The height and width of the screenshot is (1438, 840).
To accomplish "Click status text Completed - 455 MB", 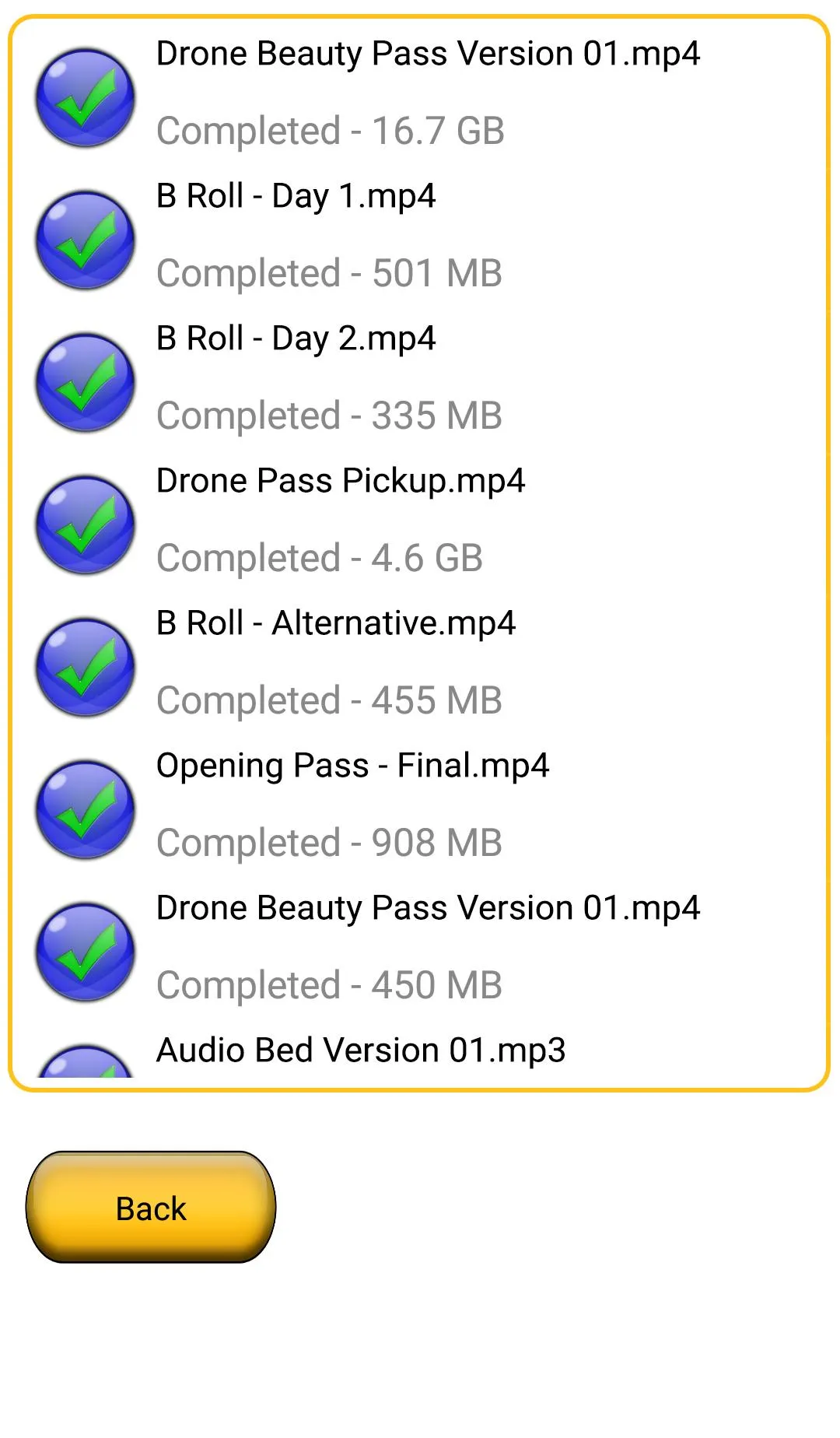I will coord(329,701).
